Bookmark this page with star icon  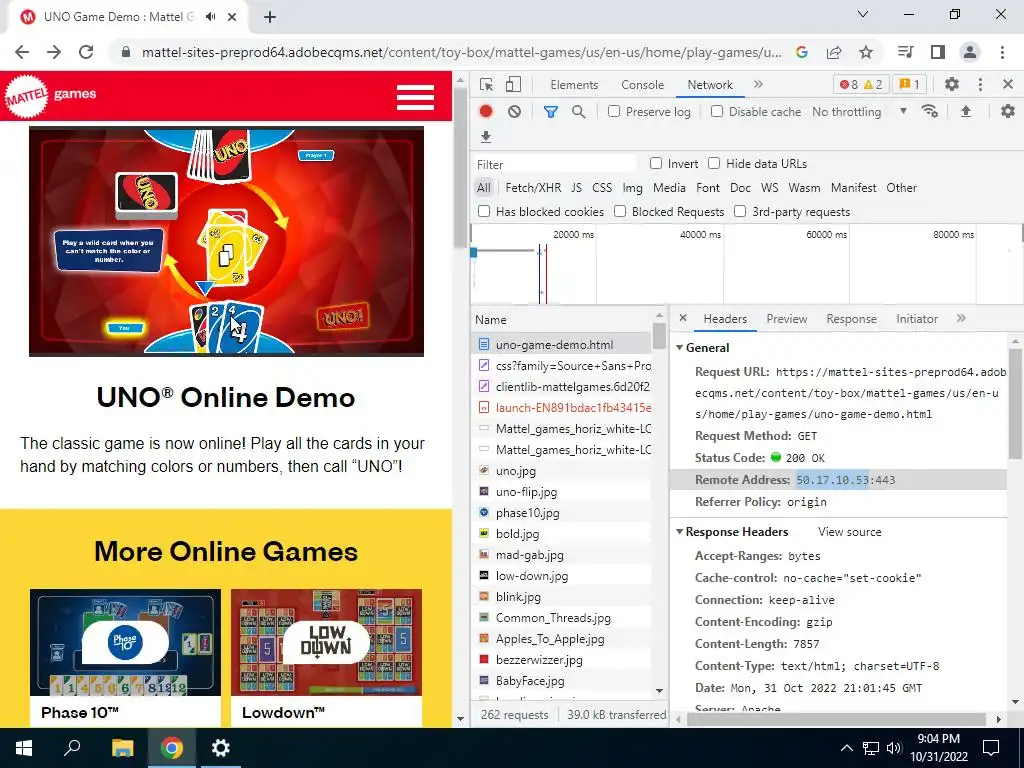point(866,52)
